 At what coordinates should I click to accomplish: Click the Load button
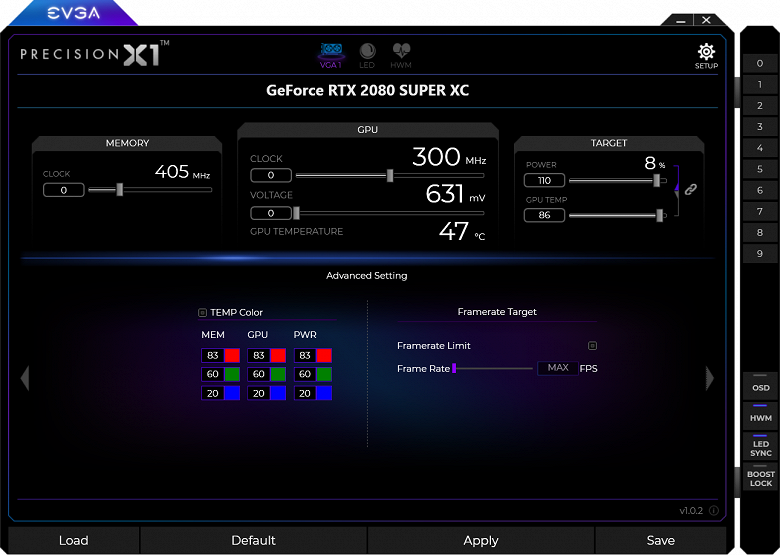[74, 540]
